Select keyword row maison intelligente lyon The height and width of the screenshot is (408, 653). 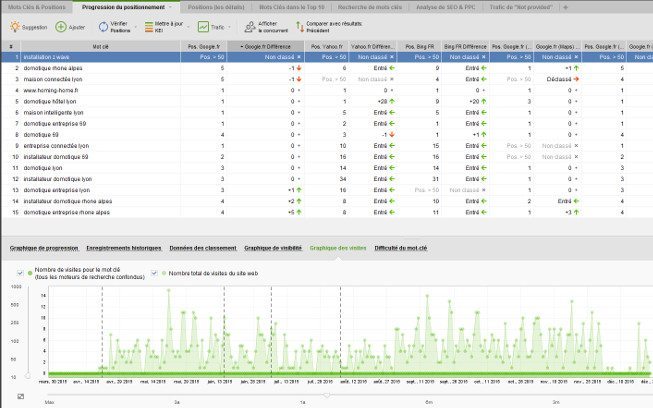327,112
